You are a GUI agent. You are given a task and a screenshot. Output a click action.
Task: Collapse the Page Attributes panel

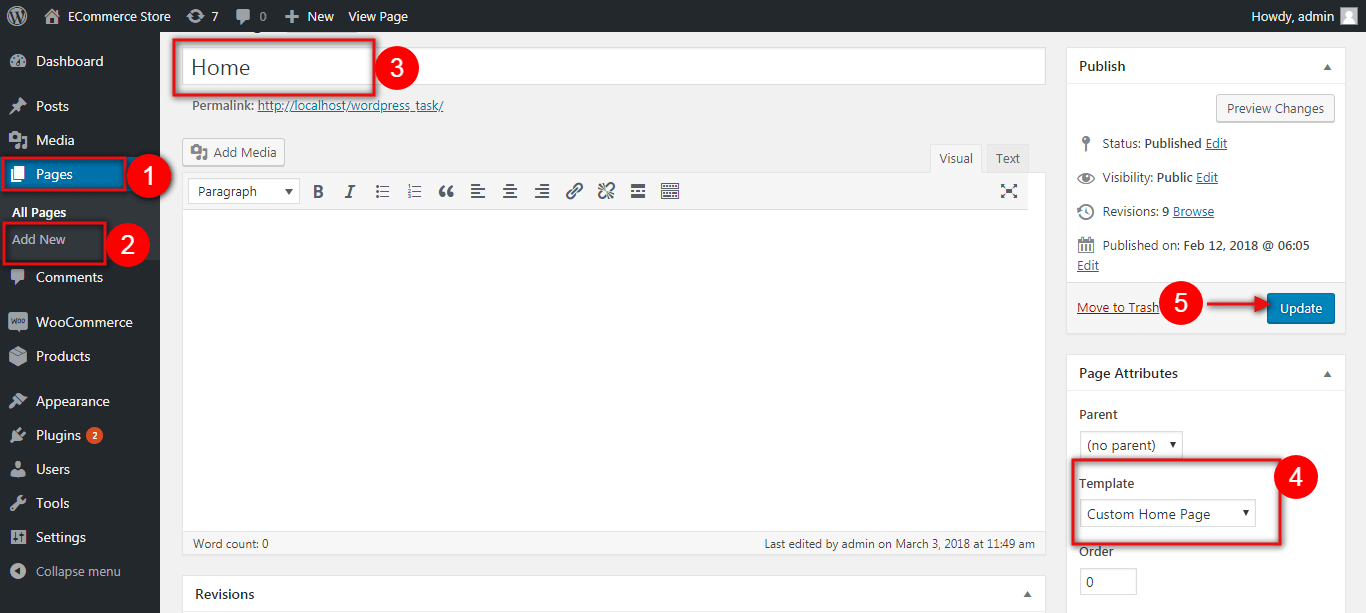coord(1327,374)
